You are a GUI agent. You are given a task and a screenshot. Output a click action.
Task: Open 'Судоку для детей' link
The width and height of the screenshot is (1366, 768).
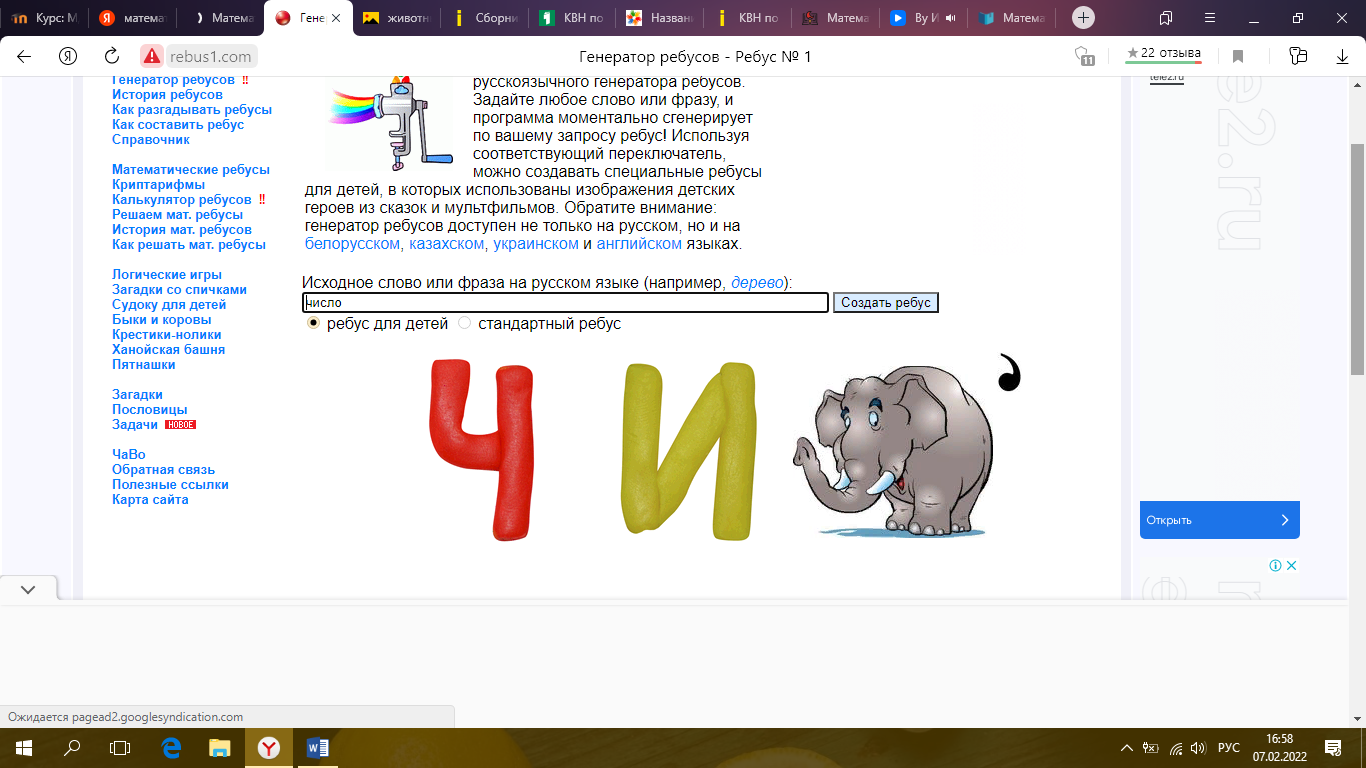[169, 305]
